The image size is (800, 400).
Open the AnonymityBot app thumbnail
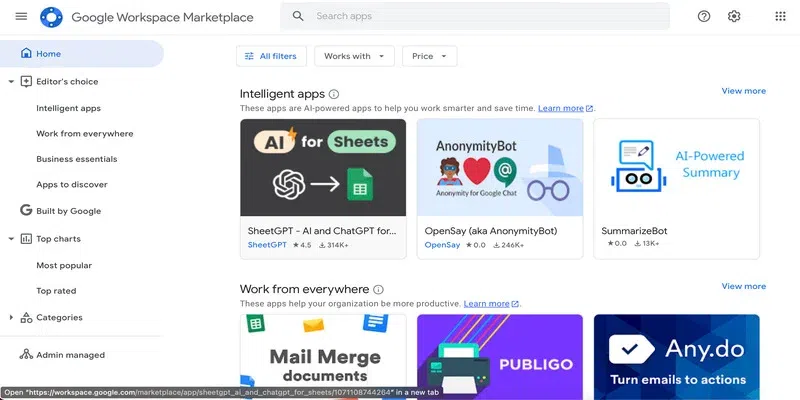coord(499,167)
